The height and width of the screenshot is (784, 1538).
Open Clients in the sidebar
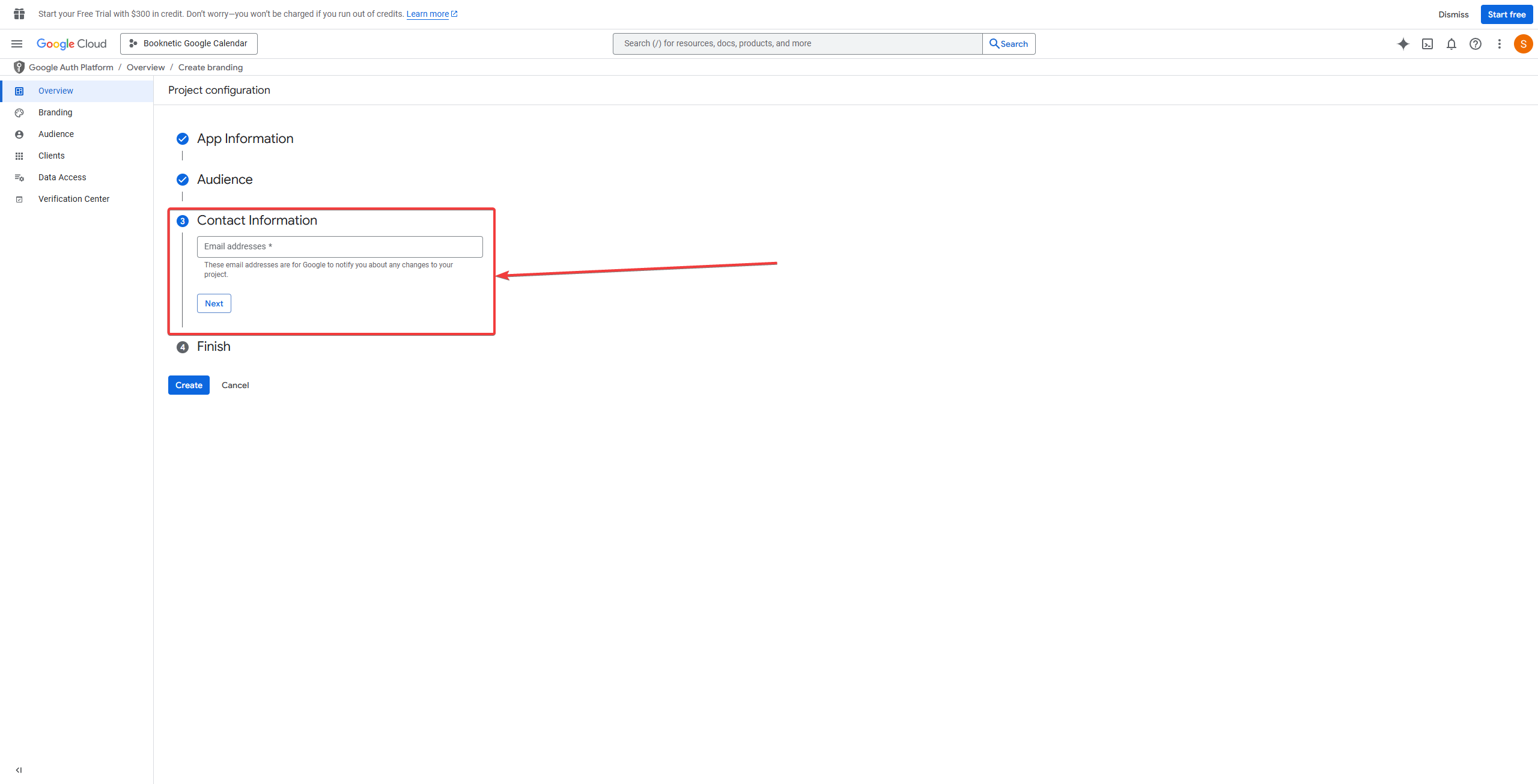(x=77, y=156)
